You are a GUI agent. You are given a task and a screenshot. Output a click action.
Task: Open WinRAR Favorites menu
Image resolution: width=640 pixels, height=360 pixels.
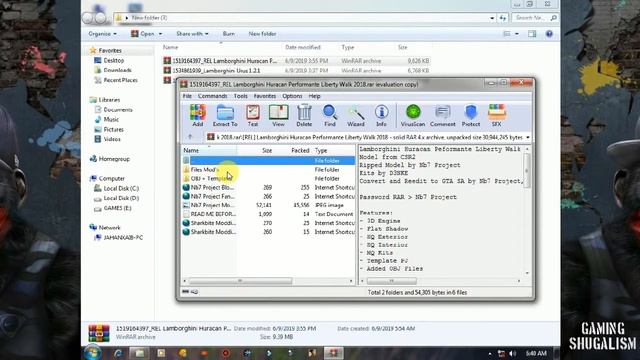[x=264, y=96]
